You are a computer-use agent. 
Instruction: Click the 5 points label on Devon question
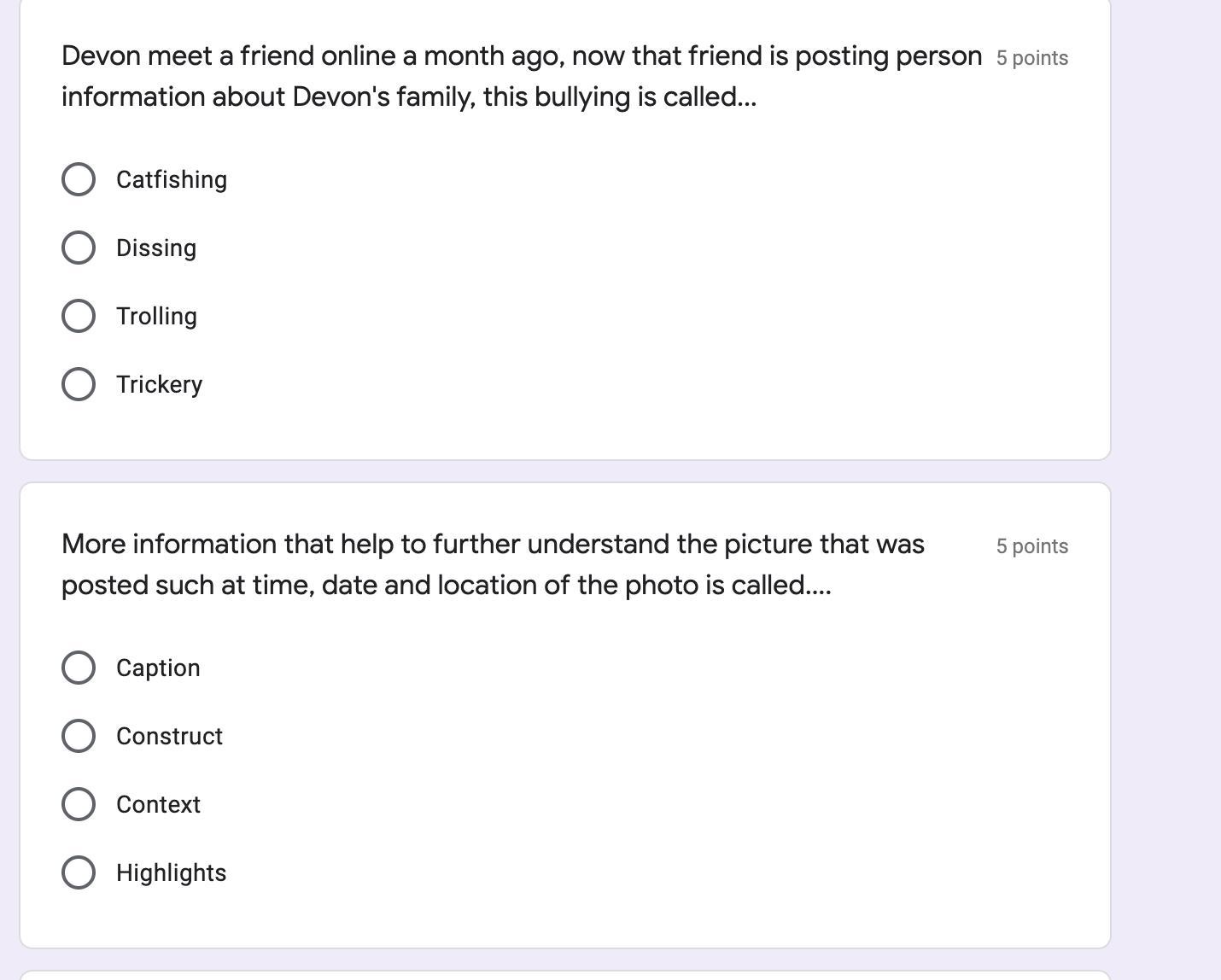tap(1032, 58)
